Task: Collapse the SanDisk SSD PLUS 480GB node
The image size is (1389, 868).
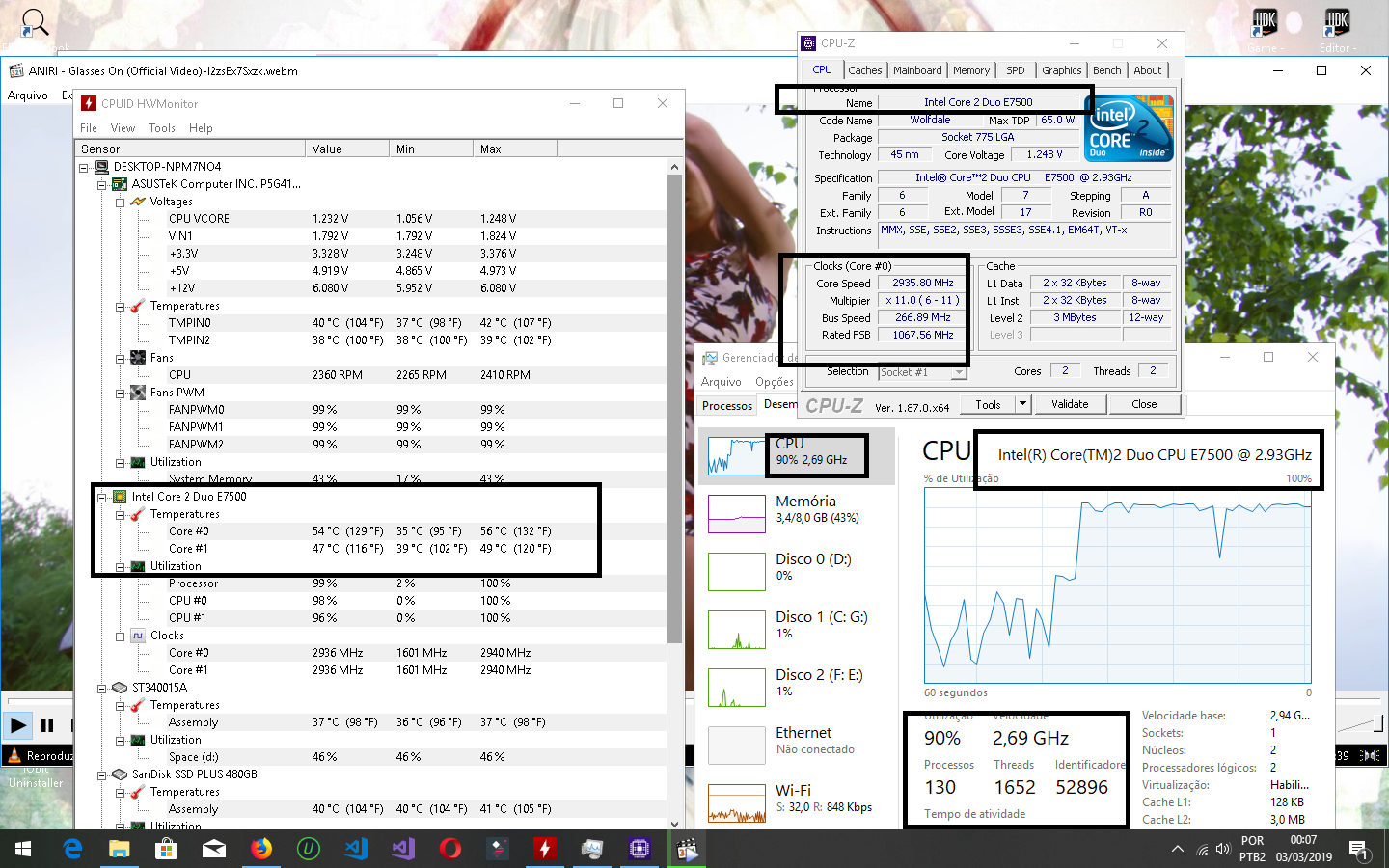Action: [102, 774]
